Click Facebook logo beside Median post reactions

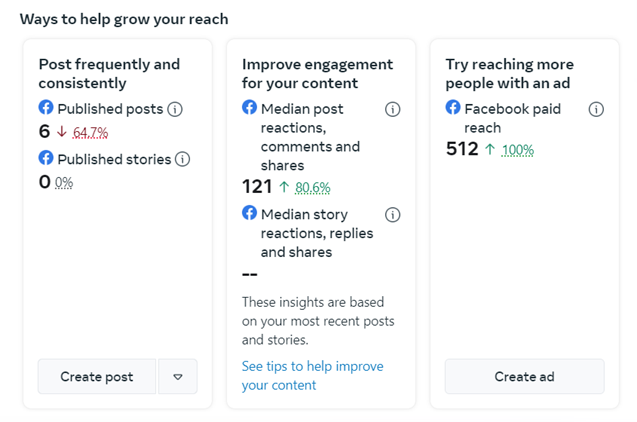pyautogui.click(x=250, y=108)
